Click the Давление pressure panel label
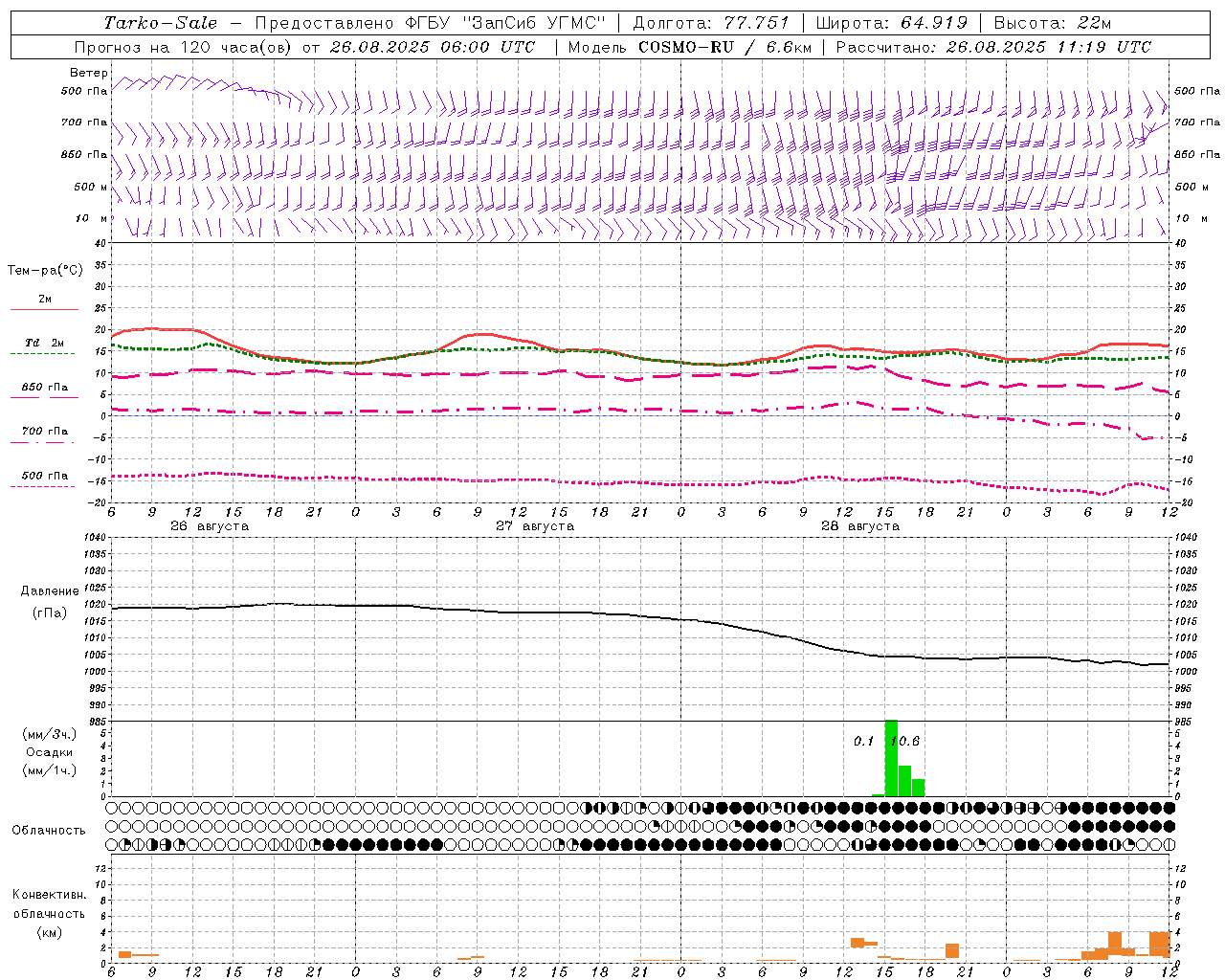The image size is (1225, 980). click(50, 590)
